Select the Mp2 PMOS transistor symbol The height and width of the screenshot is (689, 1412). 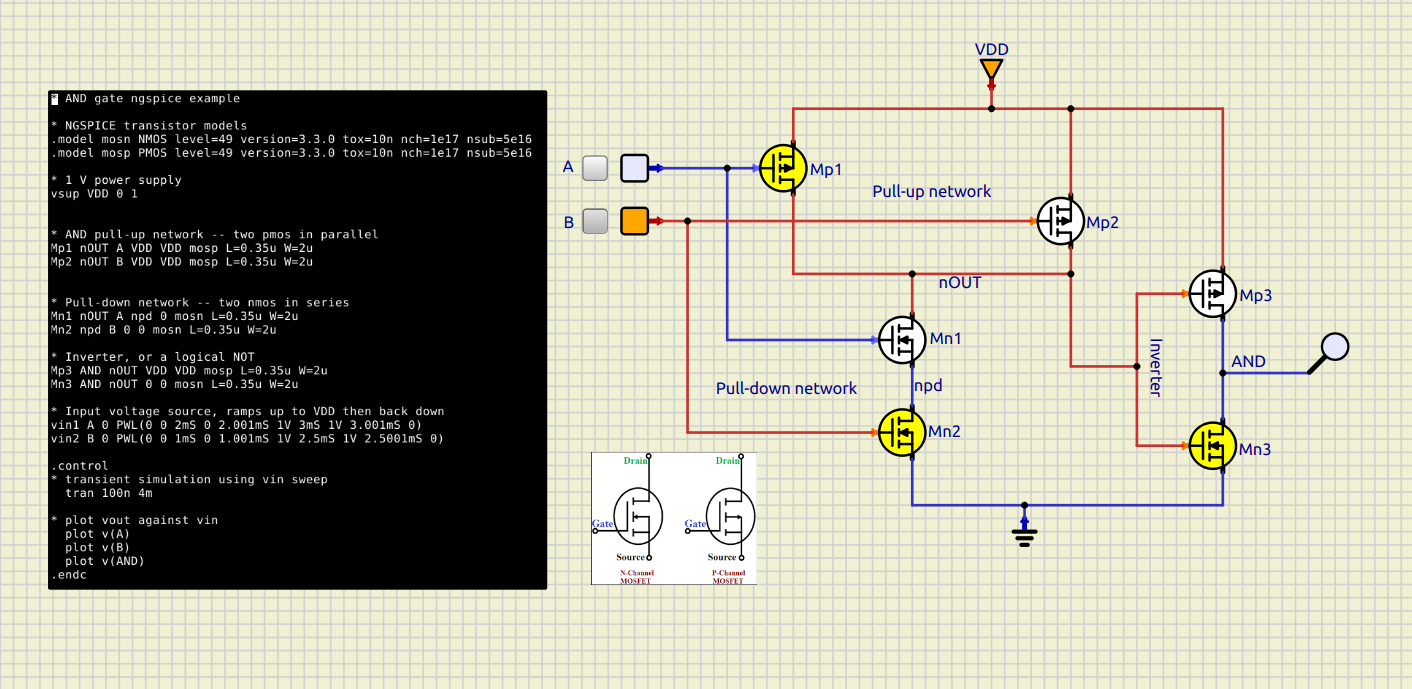(1060, 220)
